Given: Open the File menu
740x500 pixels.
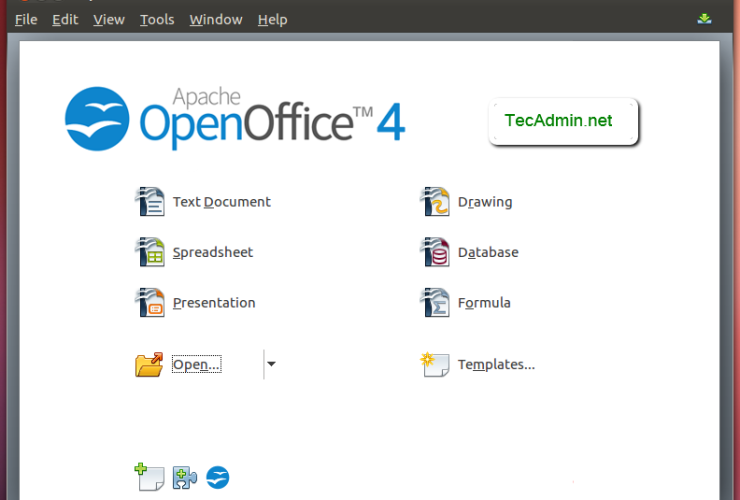Looking at the screenshot, I should pos(27,19).
